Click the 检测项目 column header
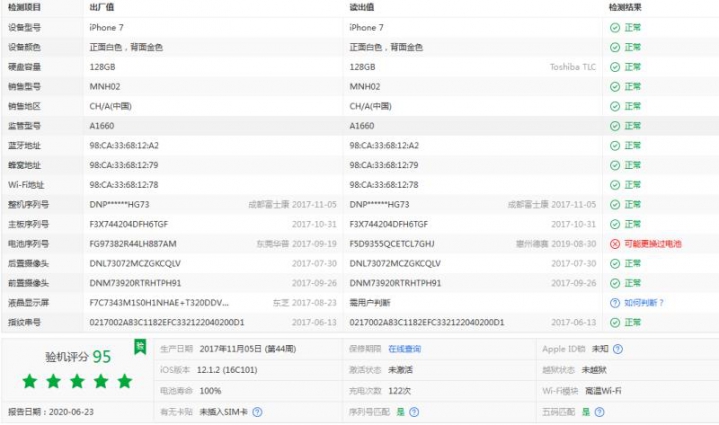 pyautogui.click(x=24, y=7)
